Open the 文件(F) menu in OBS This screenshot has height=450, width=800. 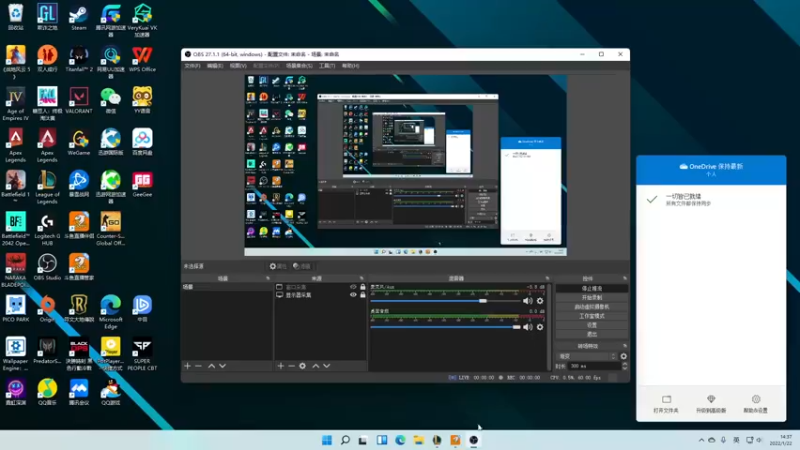point(192,66)
